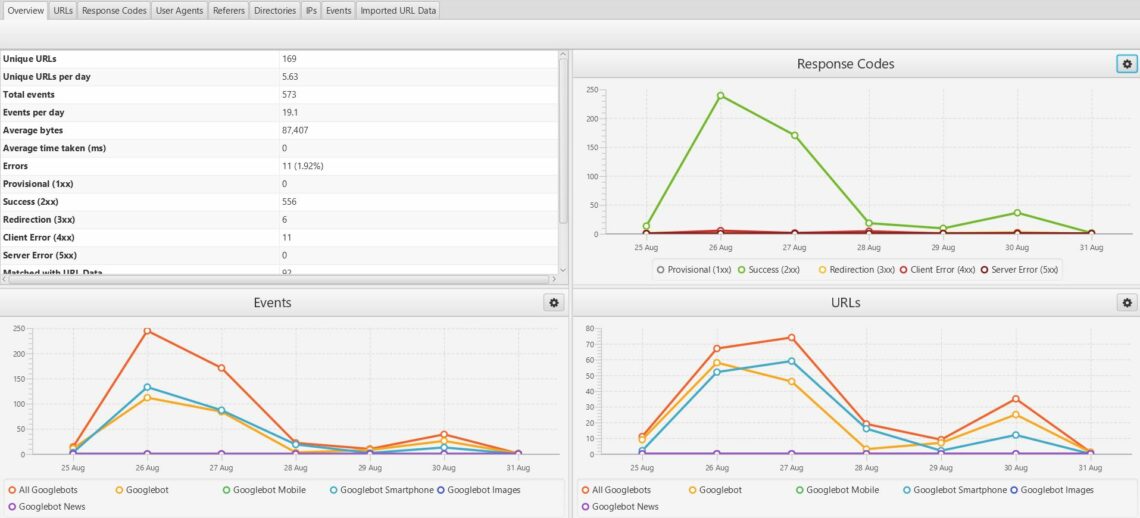1140x518 pixels.
Task: Open the Events chart settings gear
Action: tap(554, 303)
